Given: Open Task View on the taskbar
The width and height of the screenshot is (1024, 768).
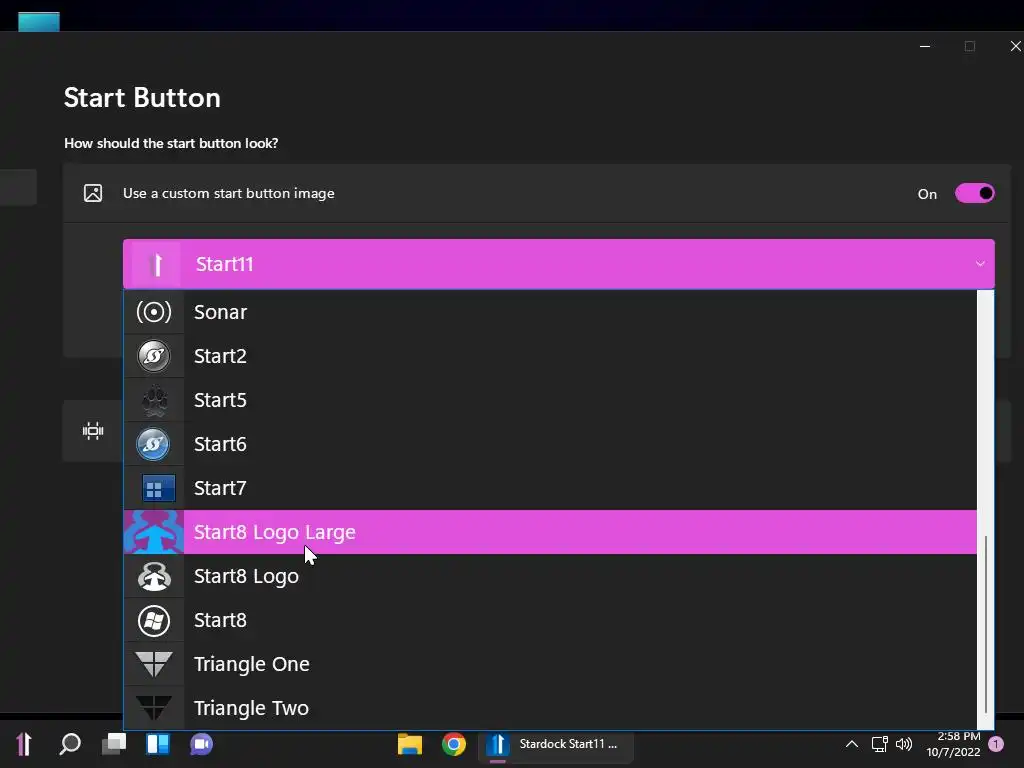Looking at the screenshot, I should [114, 744].
